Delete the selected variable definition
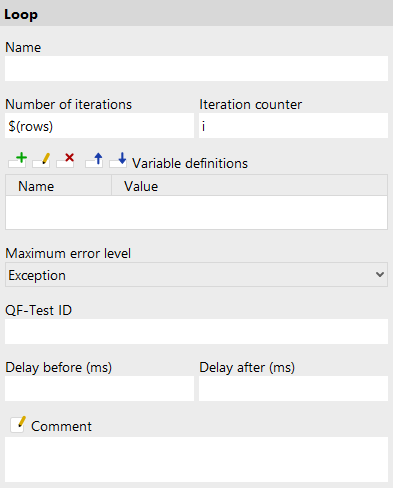This screenshot has height=488, width=393. pyautogui.click(x=65, y=160)
